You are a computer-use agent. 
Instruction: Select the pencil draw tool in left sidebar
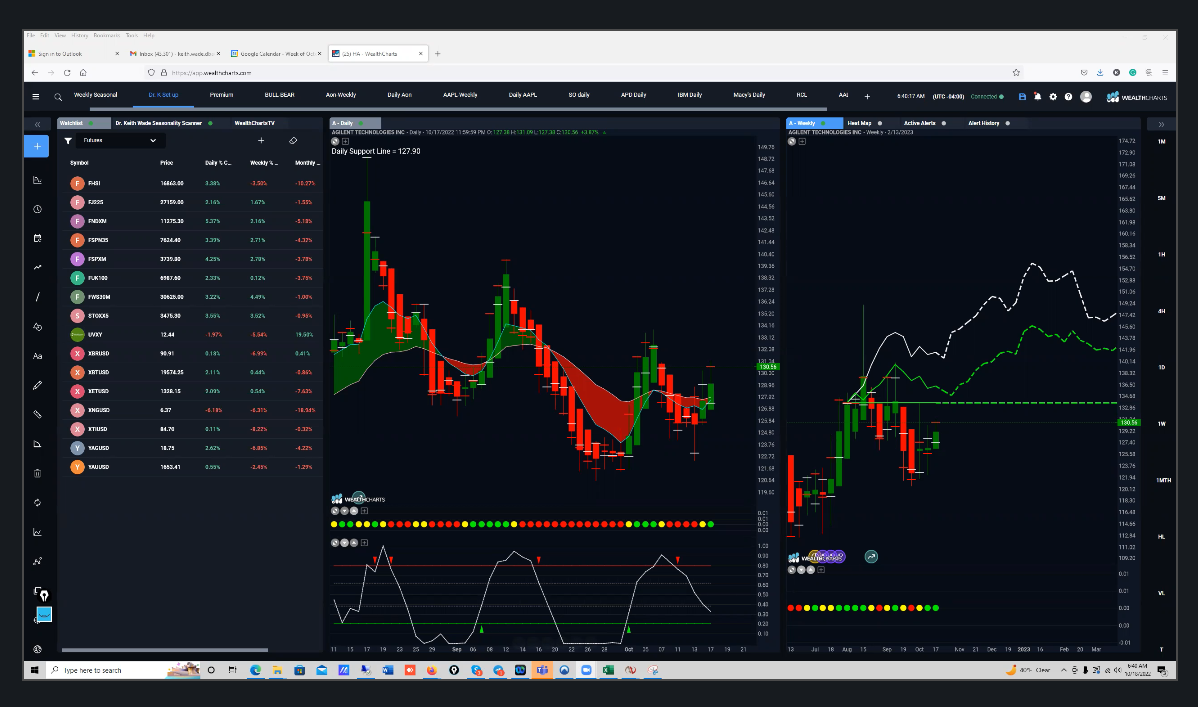coord(37,385)
